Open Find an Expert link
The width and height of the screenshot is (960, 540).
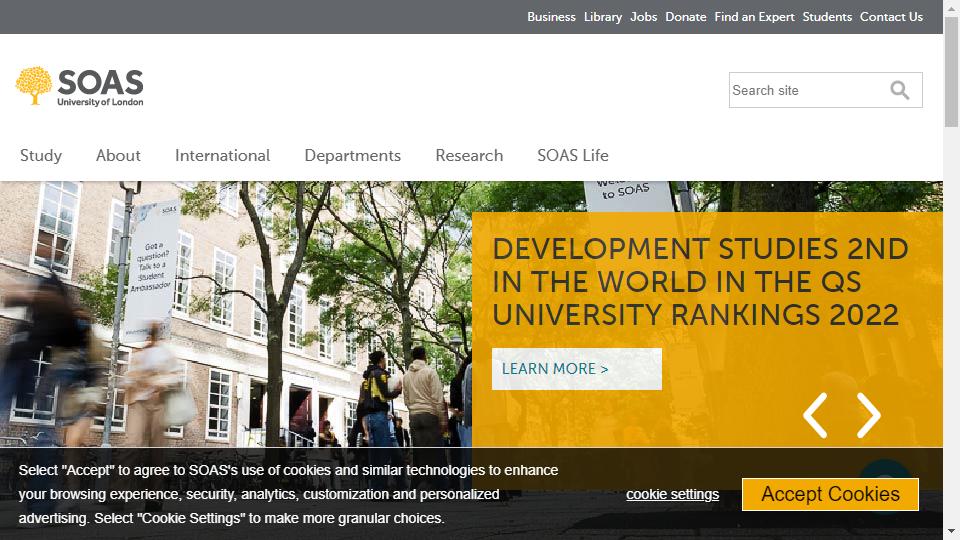754,17
